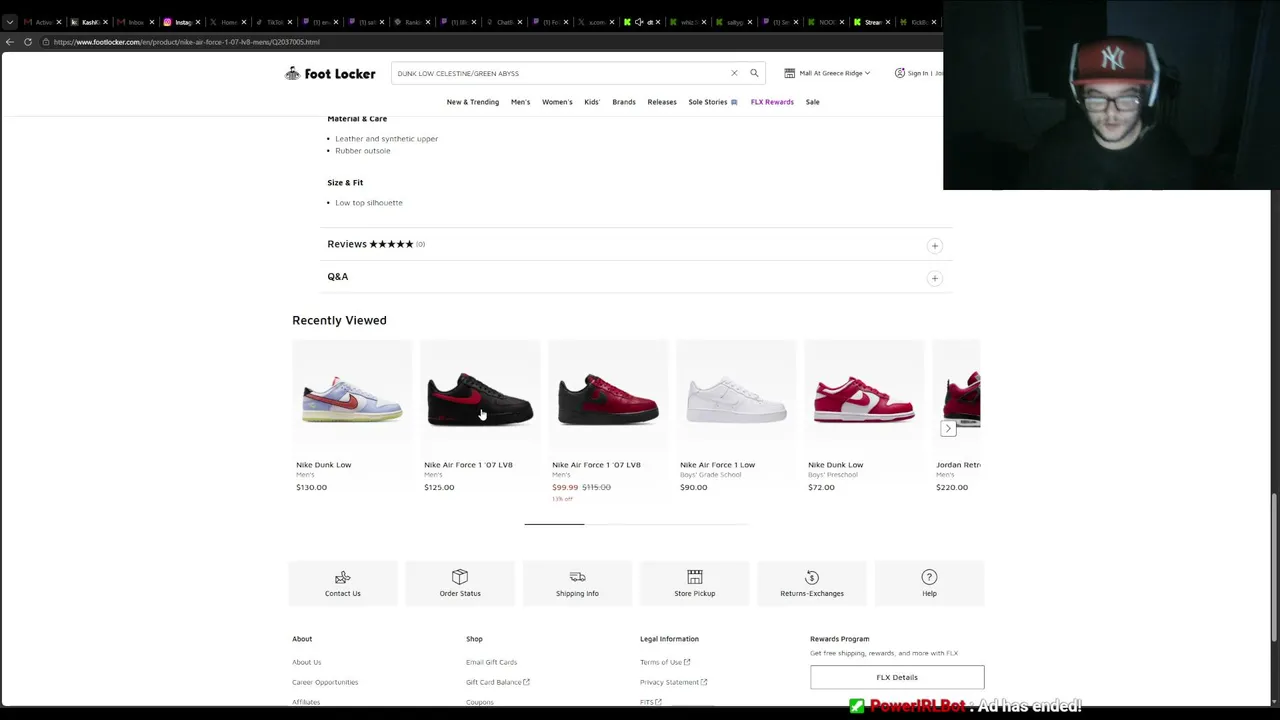Screen dimensions: 1280x720
Task: Click the external-link icon next to Privacy Statement
Action: 704,682
